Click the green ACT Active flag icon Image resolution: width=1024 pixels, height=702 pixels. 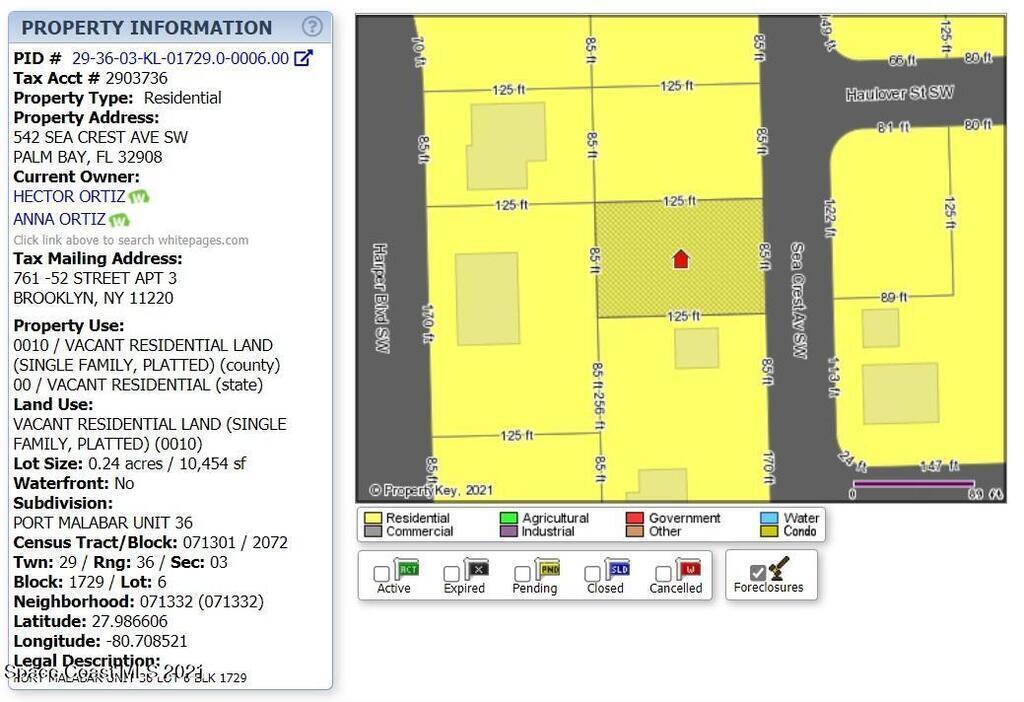click(407, 570)
